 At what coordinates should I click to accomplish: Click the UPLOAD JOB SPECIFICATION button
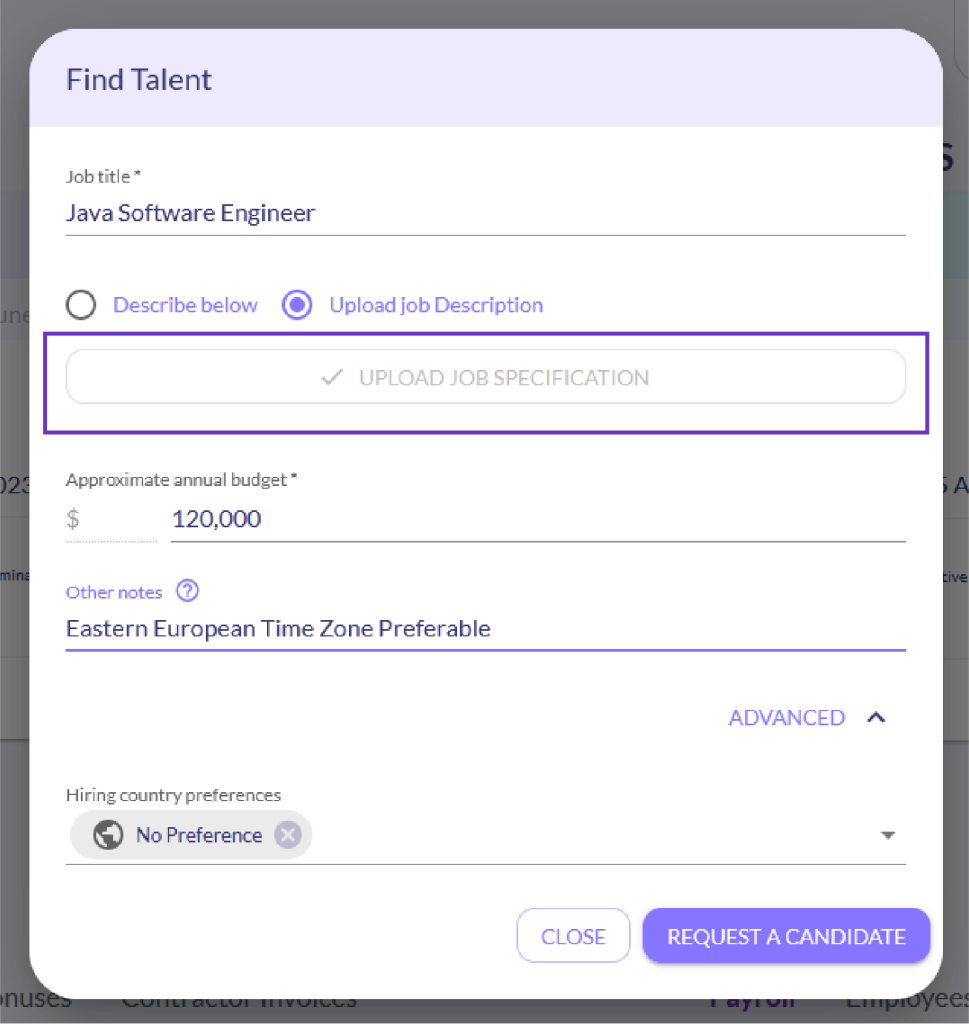(x=487, y=377)
